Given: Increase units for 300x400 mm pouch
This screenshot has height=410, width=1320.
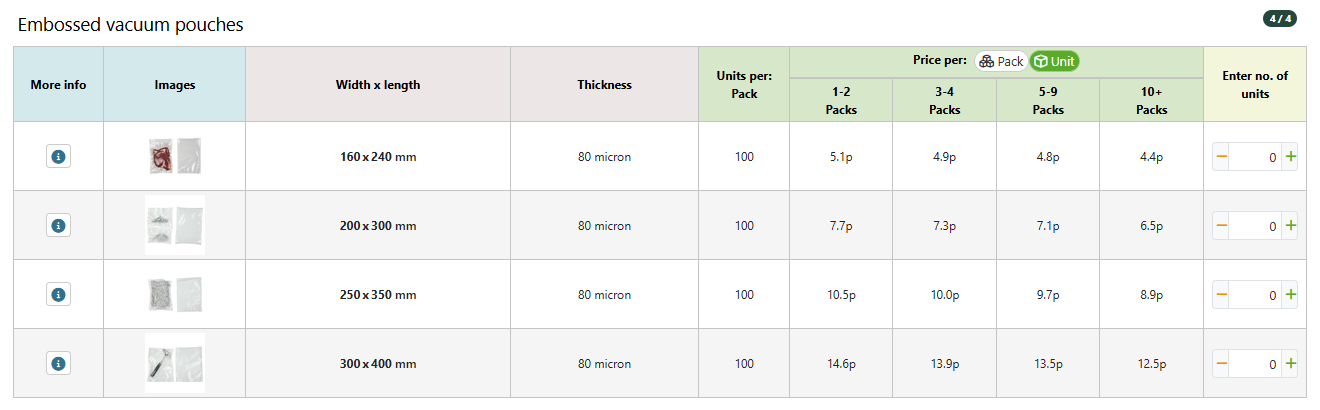Looking at the screenshot, I should pyautogui.click(x=1290, y=364).
